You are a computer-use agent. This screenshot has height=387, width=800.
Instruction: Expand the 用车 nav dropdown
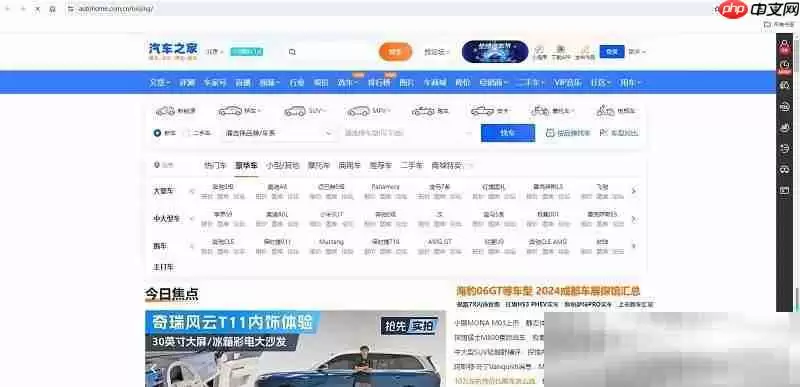coord(631,83)
